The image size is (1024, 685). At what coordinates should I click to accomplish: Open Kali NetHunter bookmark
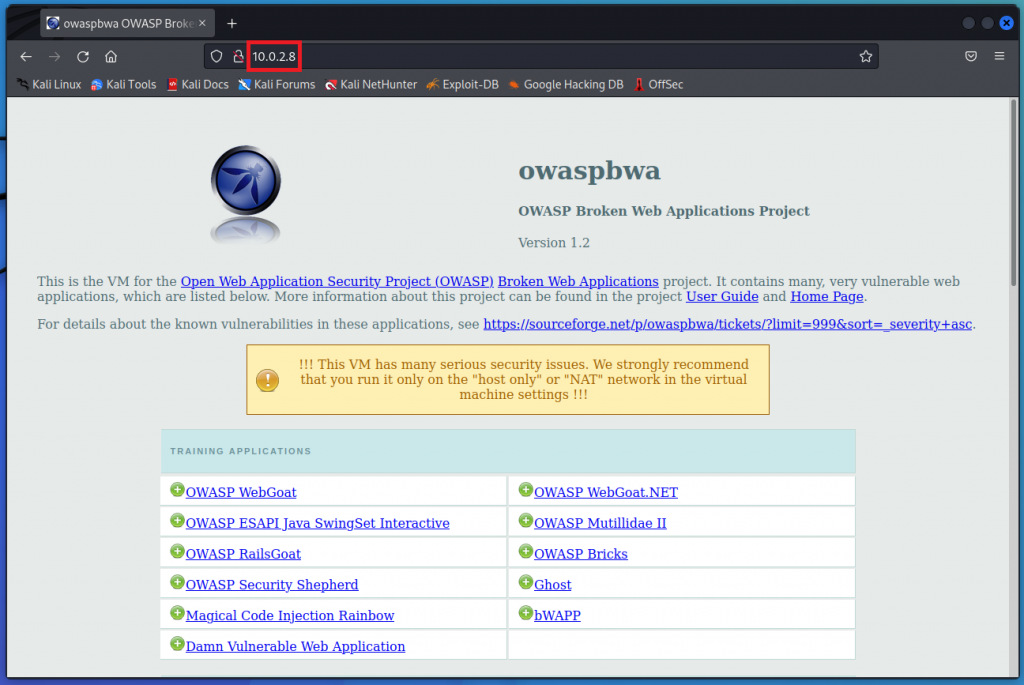(371, 84)
